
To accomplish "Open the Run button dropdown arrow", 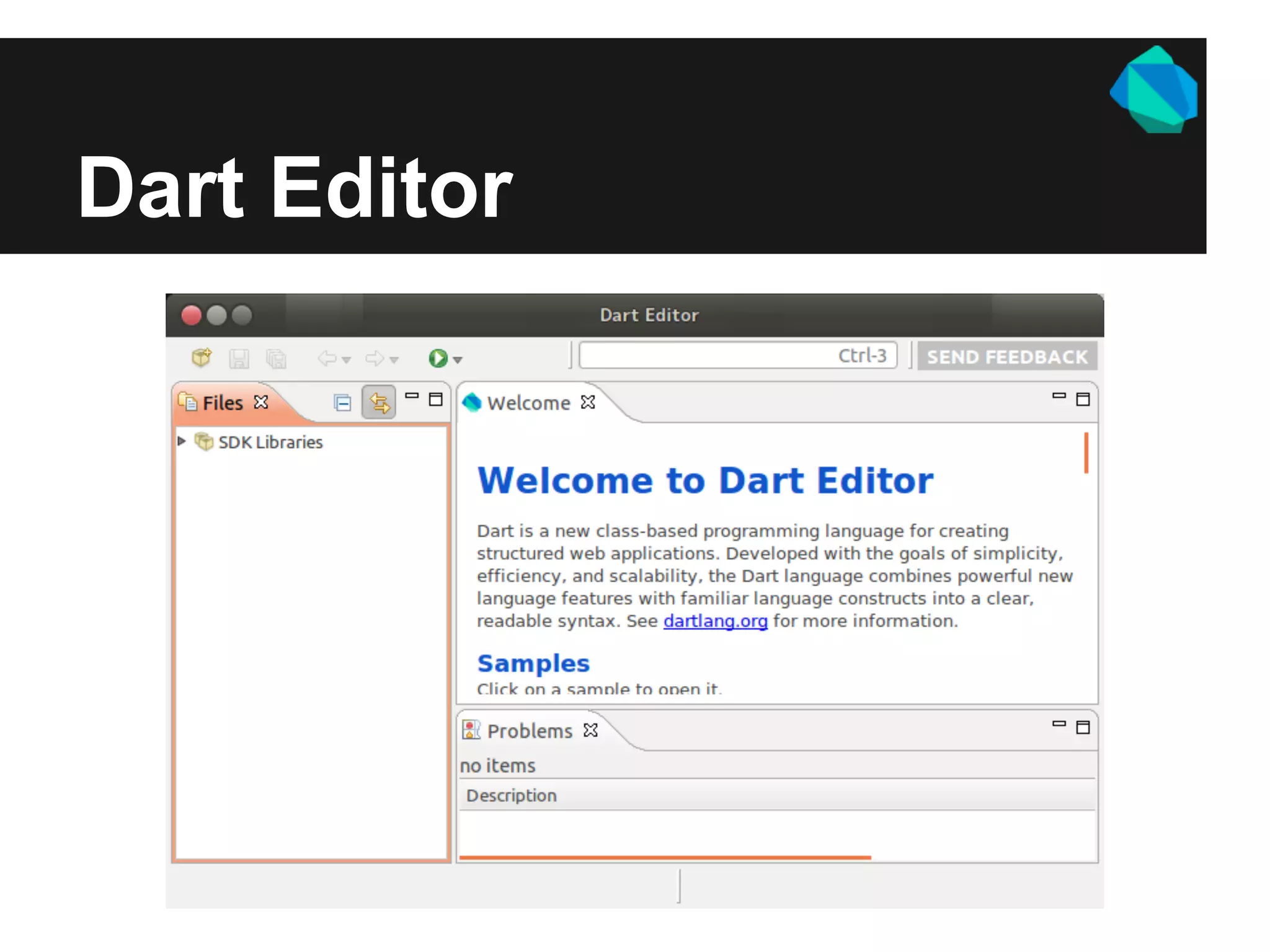I will point(458,360).
